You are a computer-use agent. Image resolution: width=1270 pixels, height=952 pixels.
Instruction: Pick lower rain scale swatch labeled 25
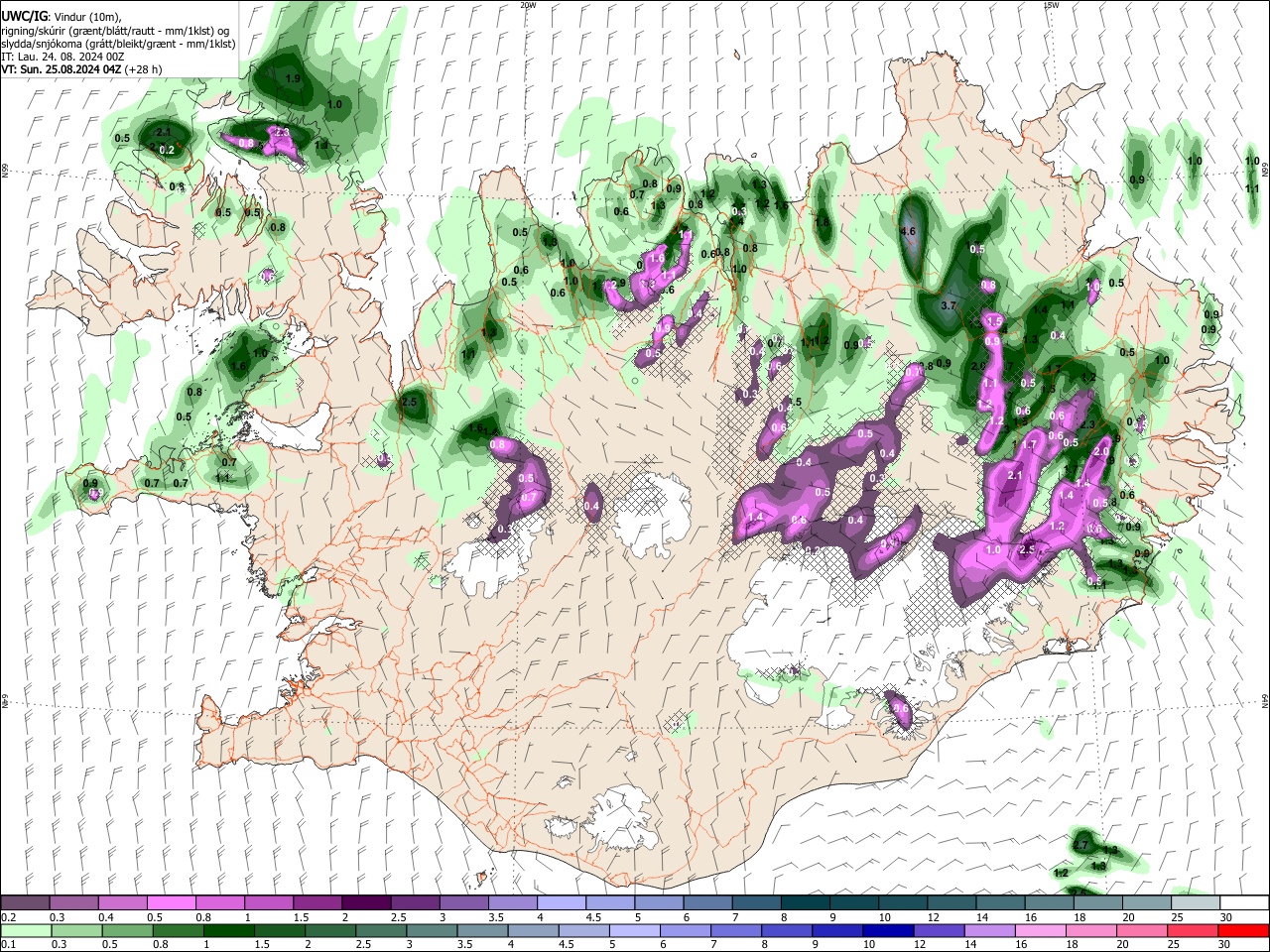click(x=1191, y=930)
